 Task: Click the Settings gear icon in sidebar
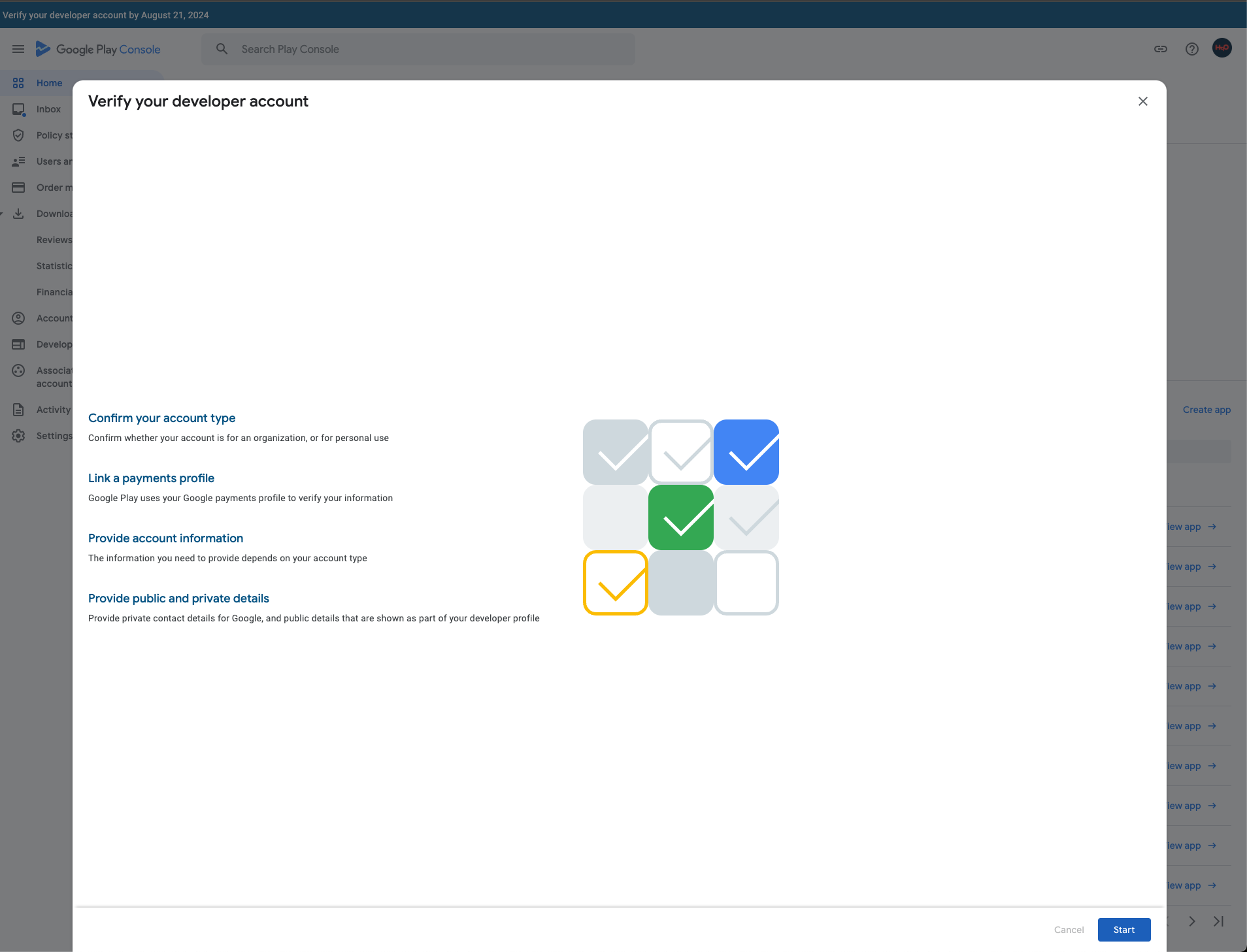pyautogui.click(x=18, y=436)
